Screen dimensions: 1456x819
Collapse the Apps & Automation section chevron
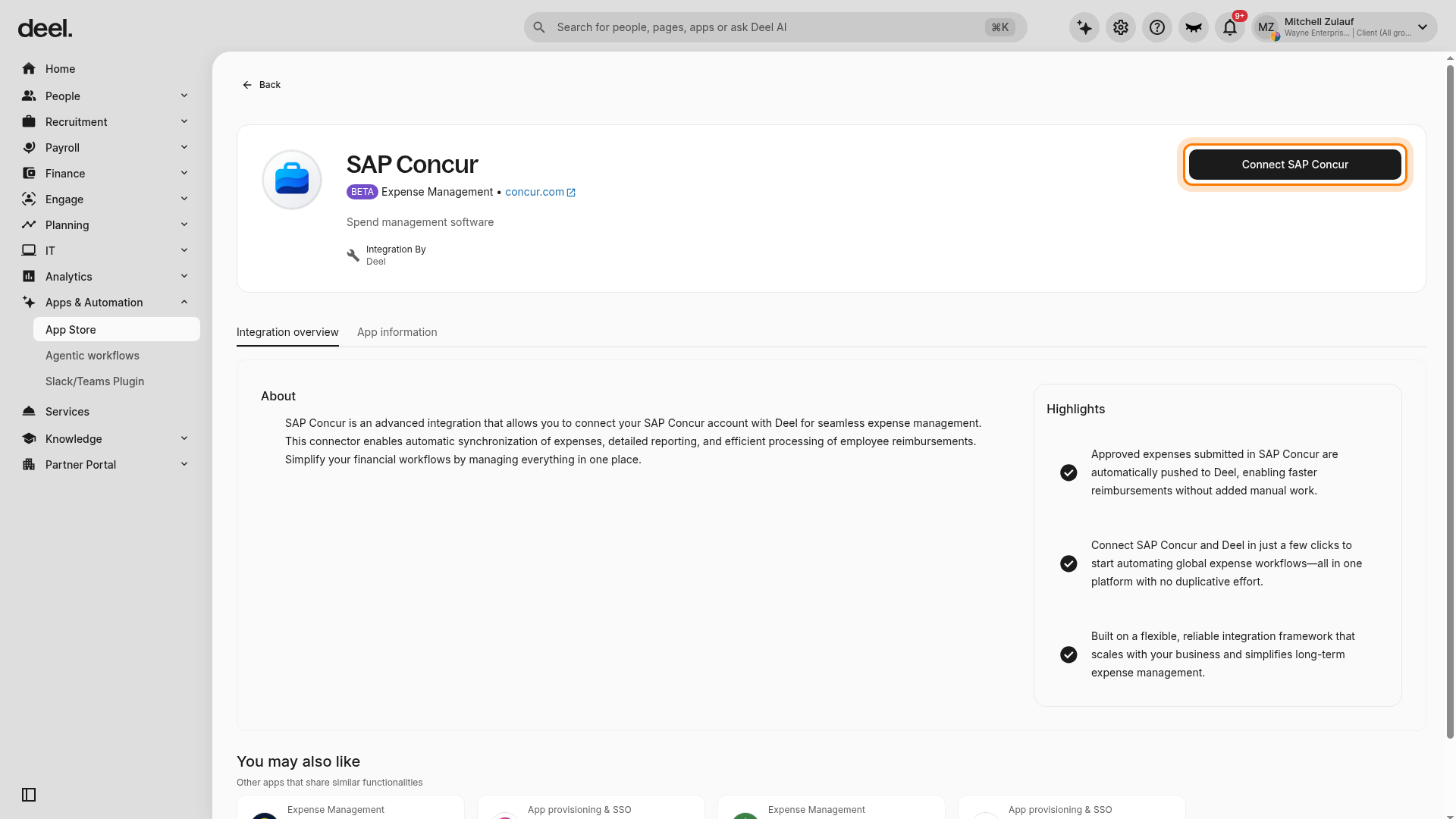184,303
